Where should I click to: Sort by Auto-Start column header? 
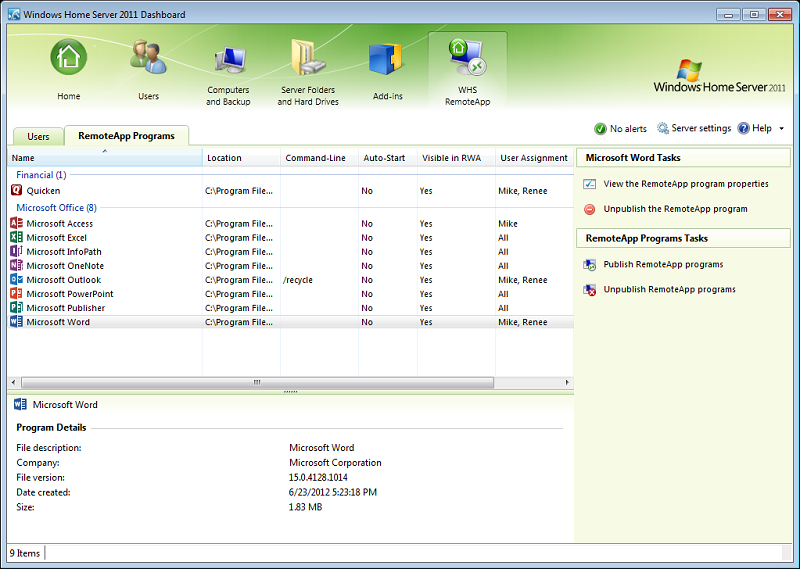tap(388, 158)
